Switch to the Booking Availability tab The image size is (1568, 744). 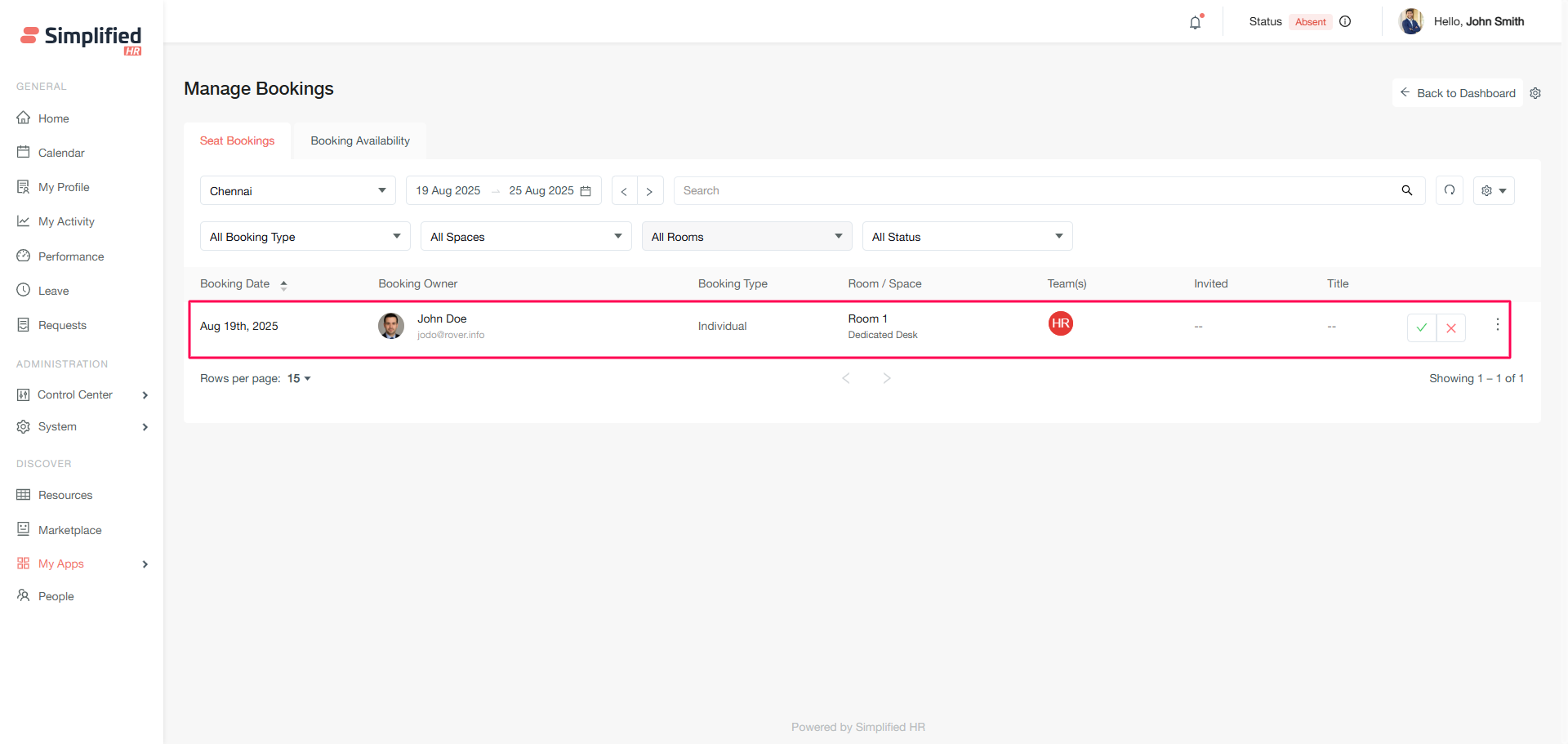click(x=360, y=140)
